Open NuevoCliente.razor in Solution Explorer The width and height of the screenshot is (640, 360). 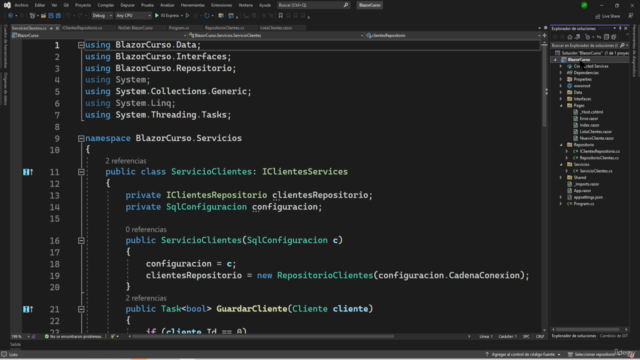coord(596,138)
